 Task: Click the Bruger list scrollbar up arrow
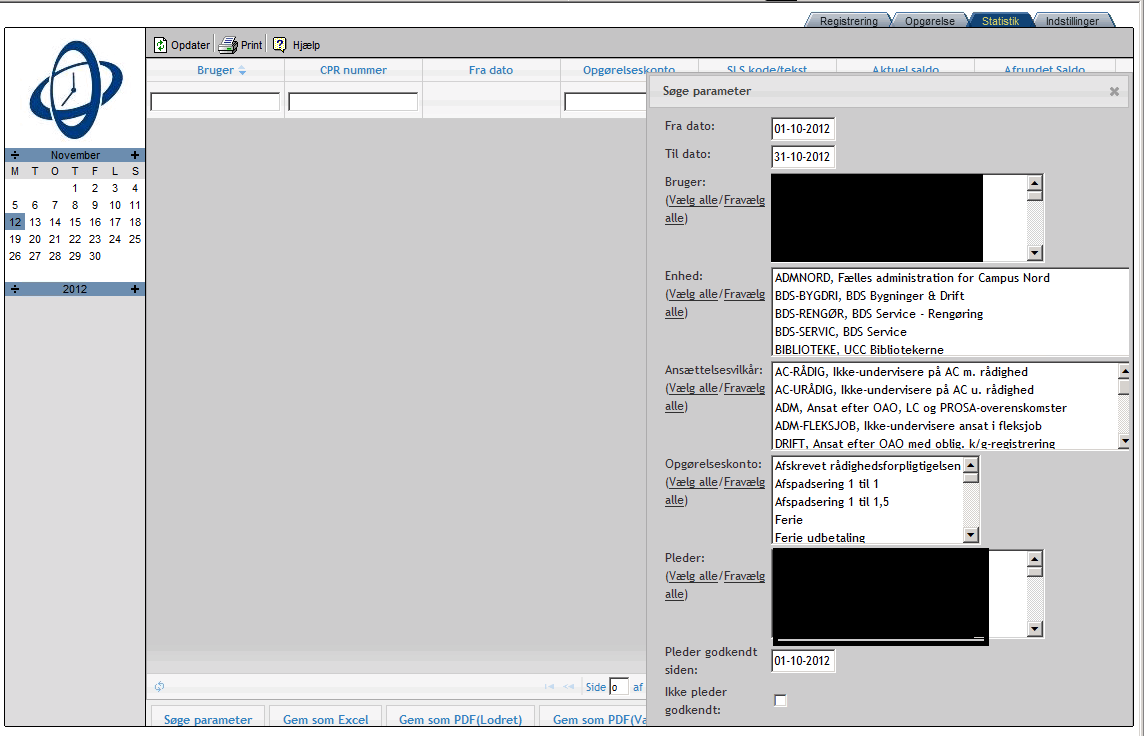pyautogui.click(x=1035, y=183)
